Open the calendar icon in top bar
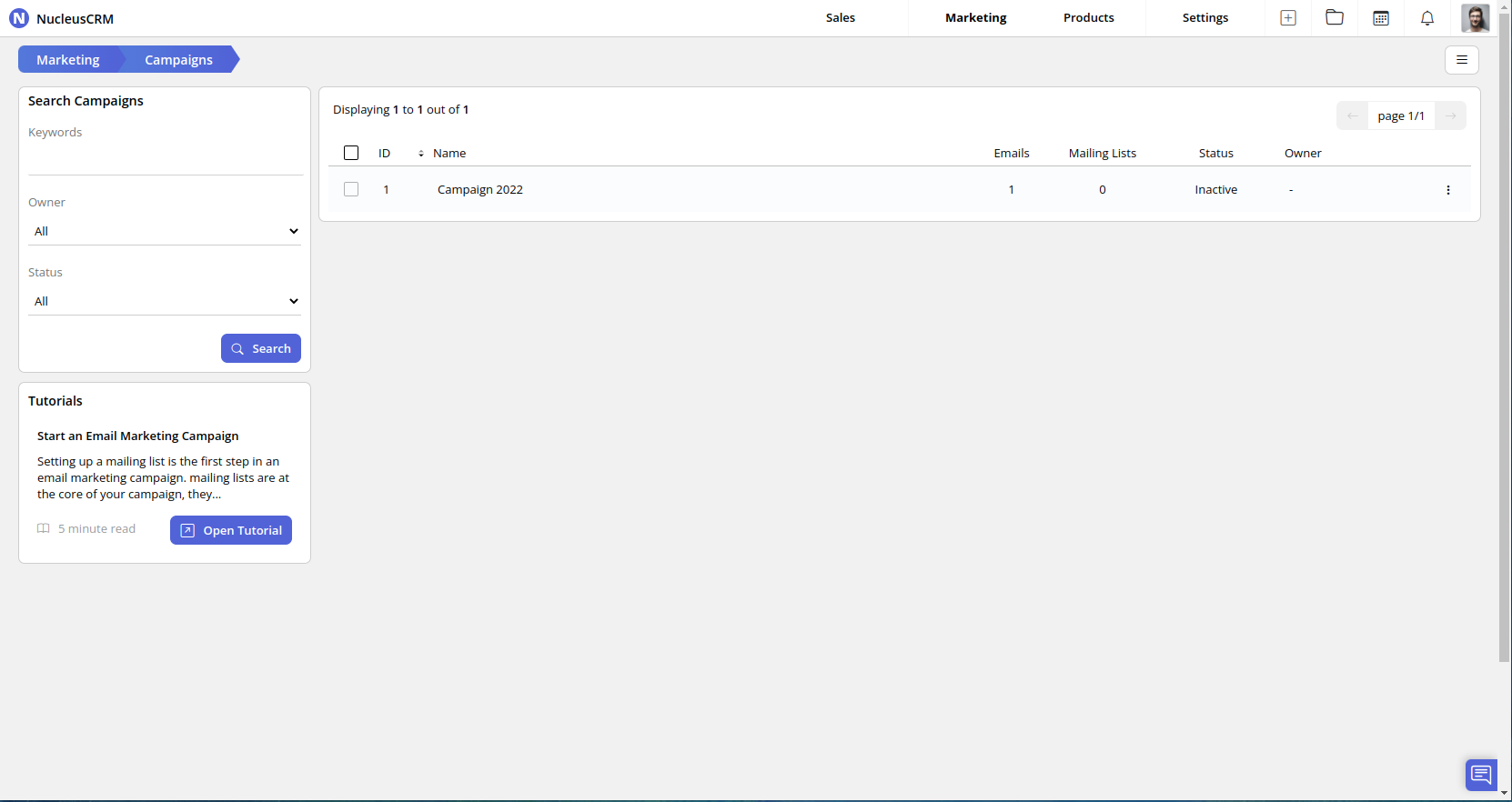Viewport: 1512px width, 802px height. (x=1381, y=18)
